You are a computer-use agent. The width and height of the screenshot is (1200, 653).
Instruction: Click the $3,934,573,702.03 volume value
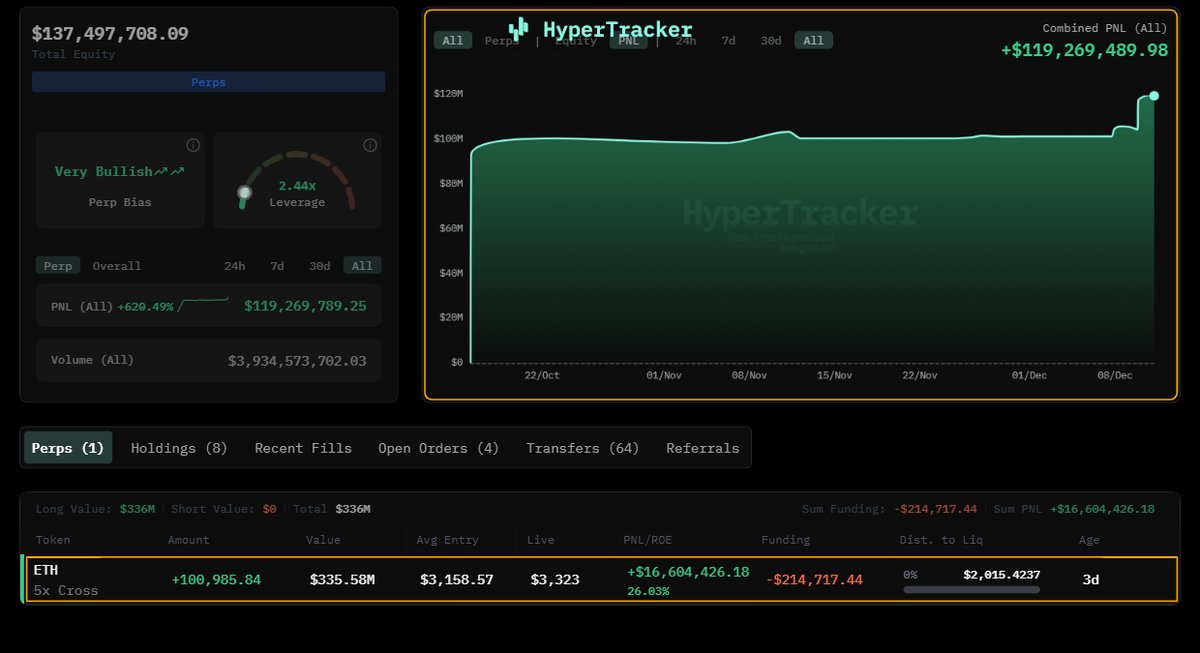coord(297,360)
